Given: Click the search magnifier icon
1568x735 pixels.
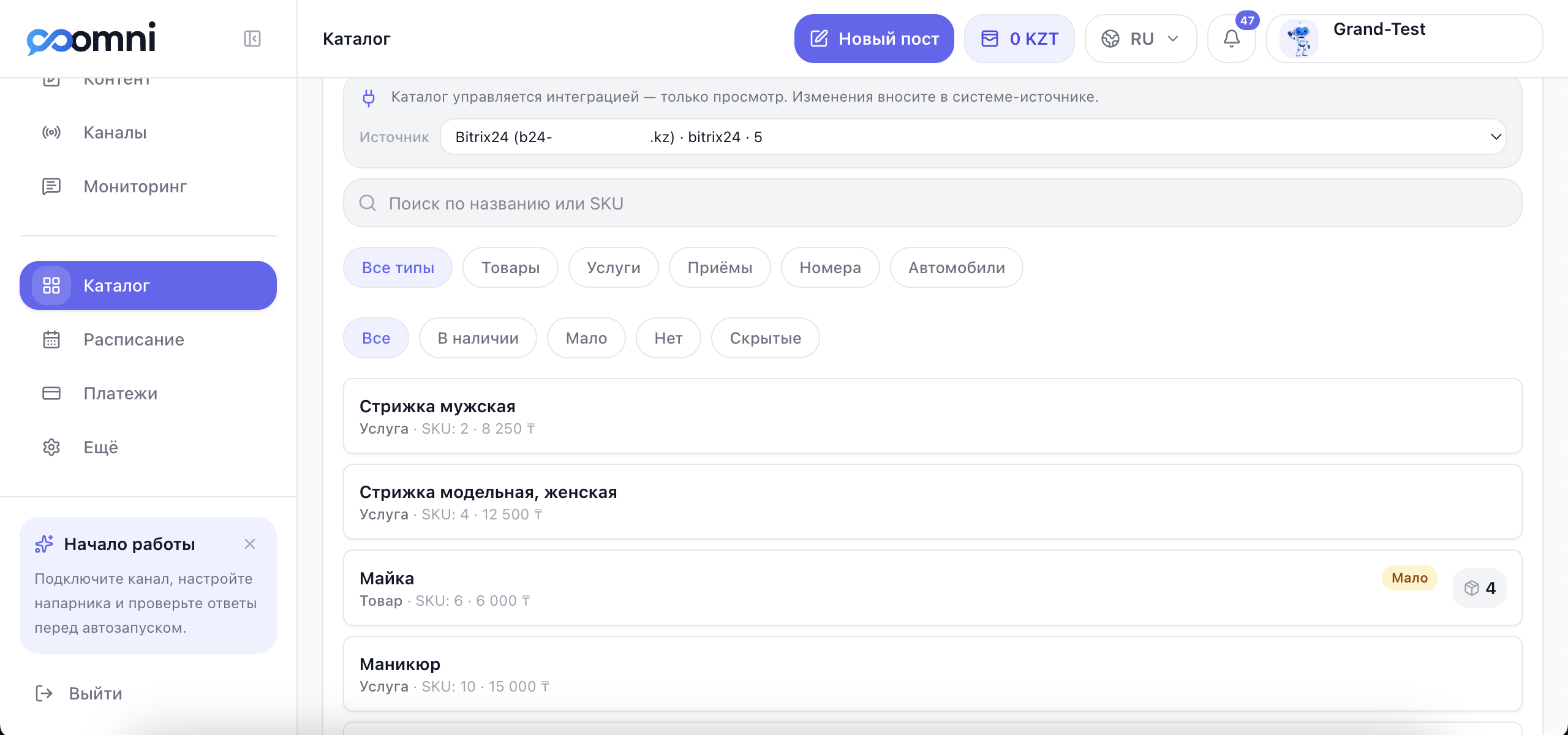Looking at the screenshot, I should 367,203.
